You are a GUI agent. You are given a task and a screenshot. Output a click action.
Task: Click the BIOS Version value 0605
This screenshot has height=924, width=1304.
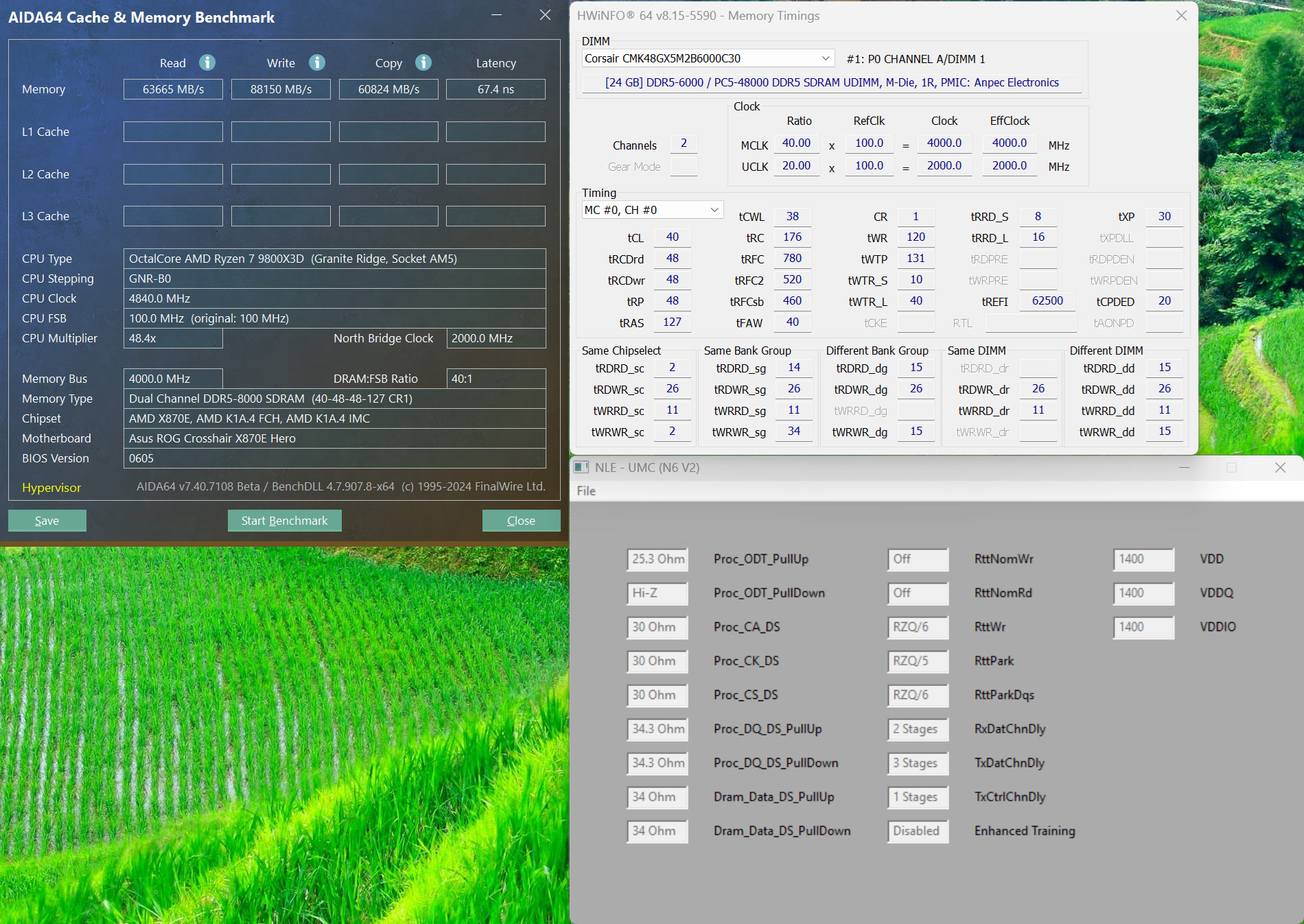click(x=334, y=458)
